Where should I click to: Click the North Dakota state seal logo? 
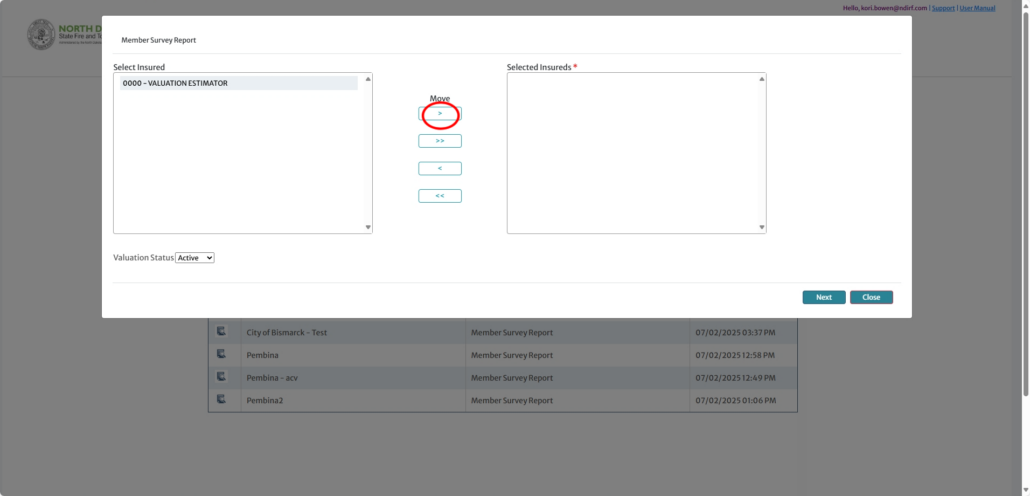point(42,35)
